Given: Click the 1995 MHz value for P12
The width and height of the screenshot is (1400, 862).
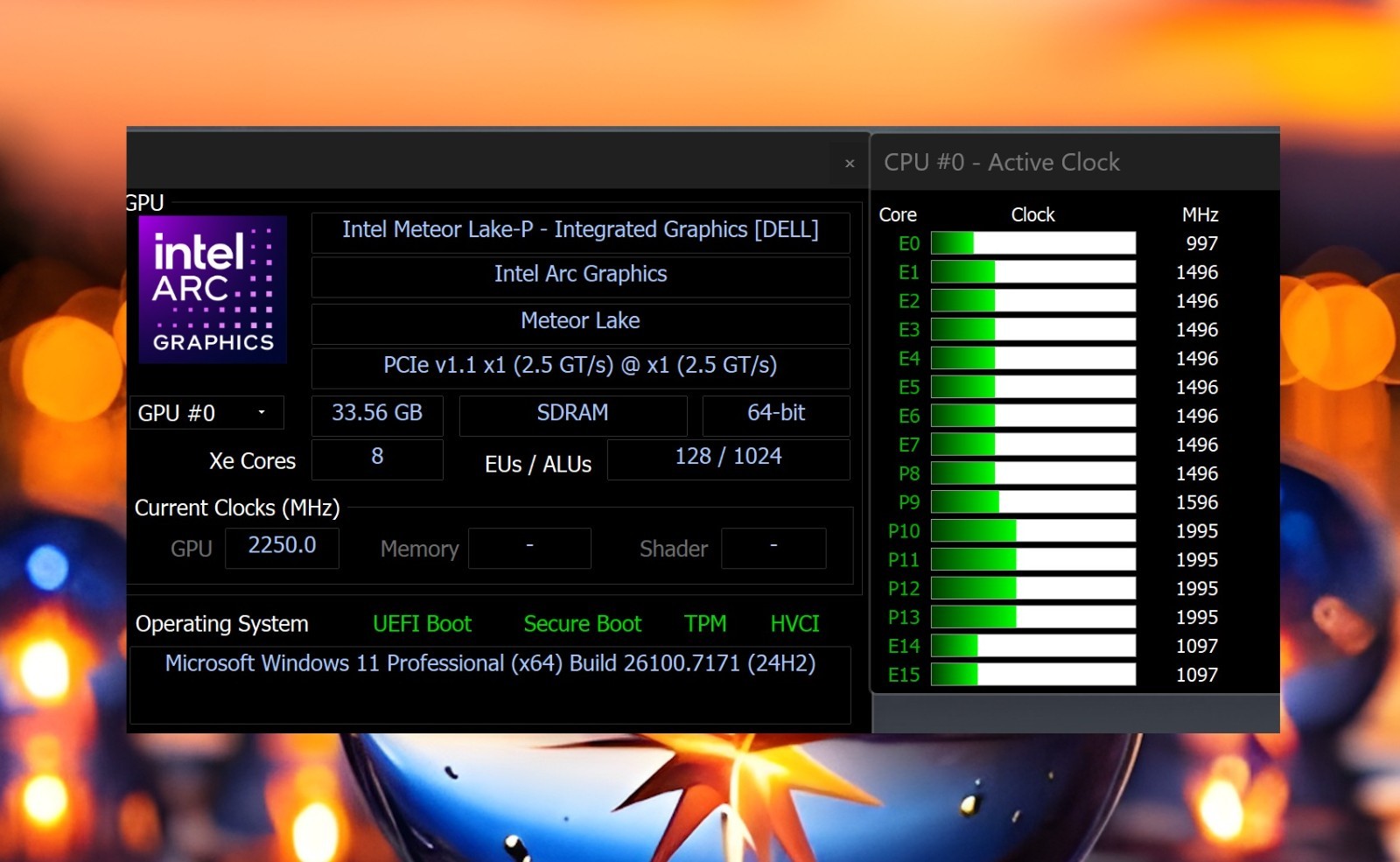Looking at the screenshot, I should coord(1197,588).
